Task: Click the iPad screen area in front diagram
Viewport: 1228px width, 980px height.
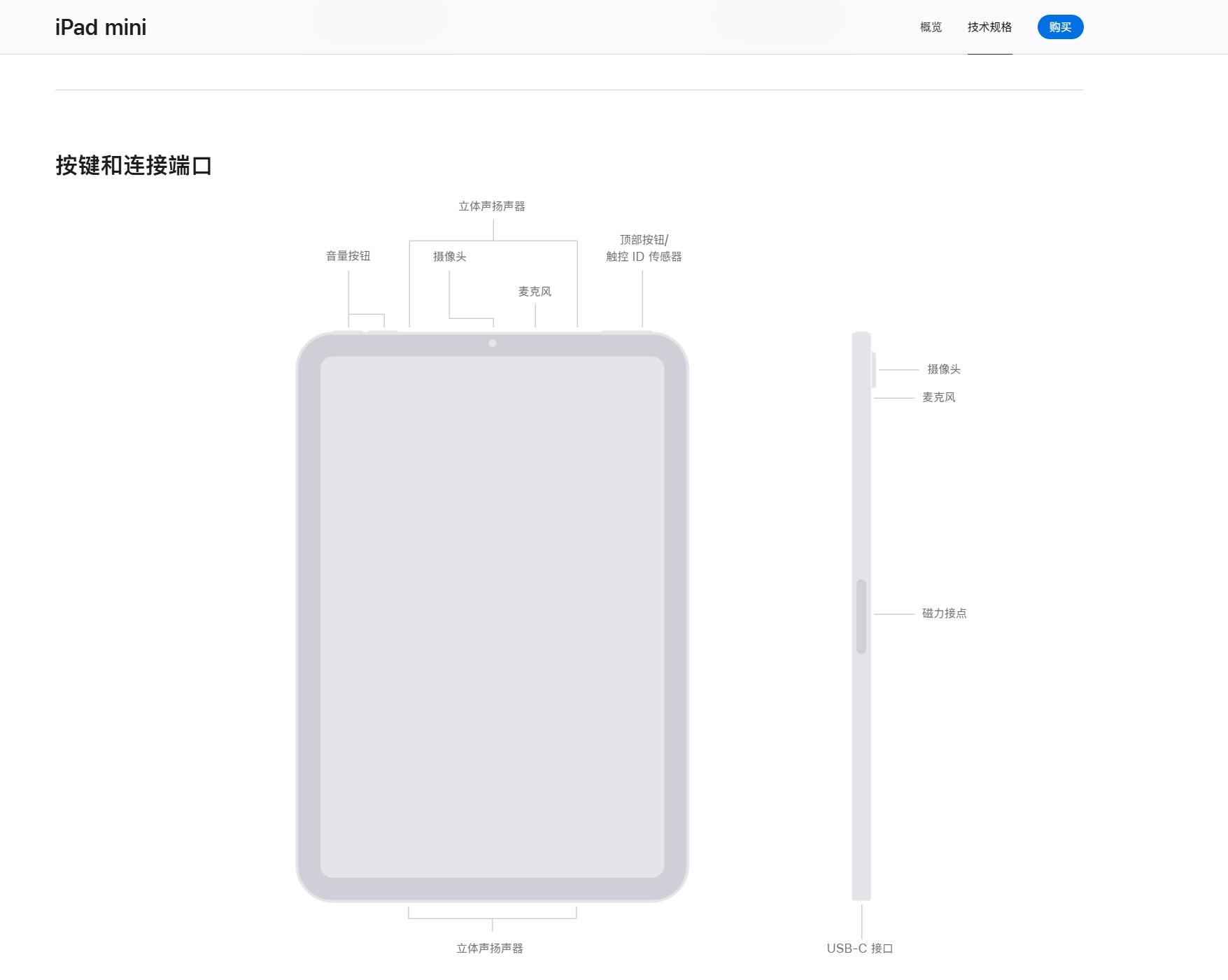Action: coord(492,616)
